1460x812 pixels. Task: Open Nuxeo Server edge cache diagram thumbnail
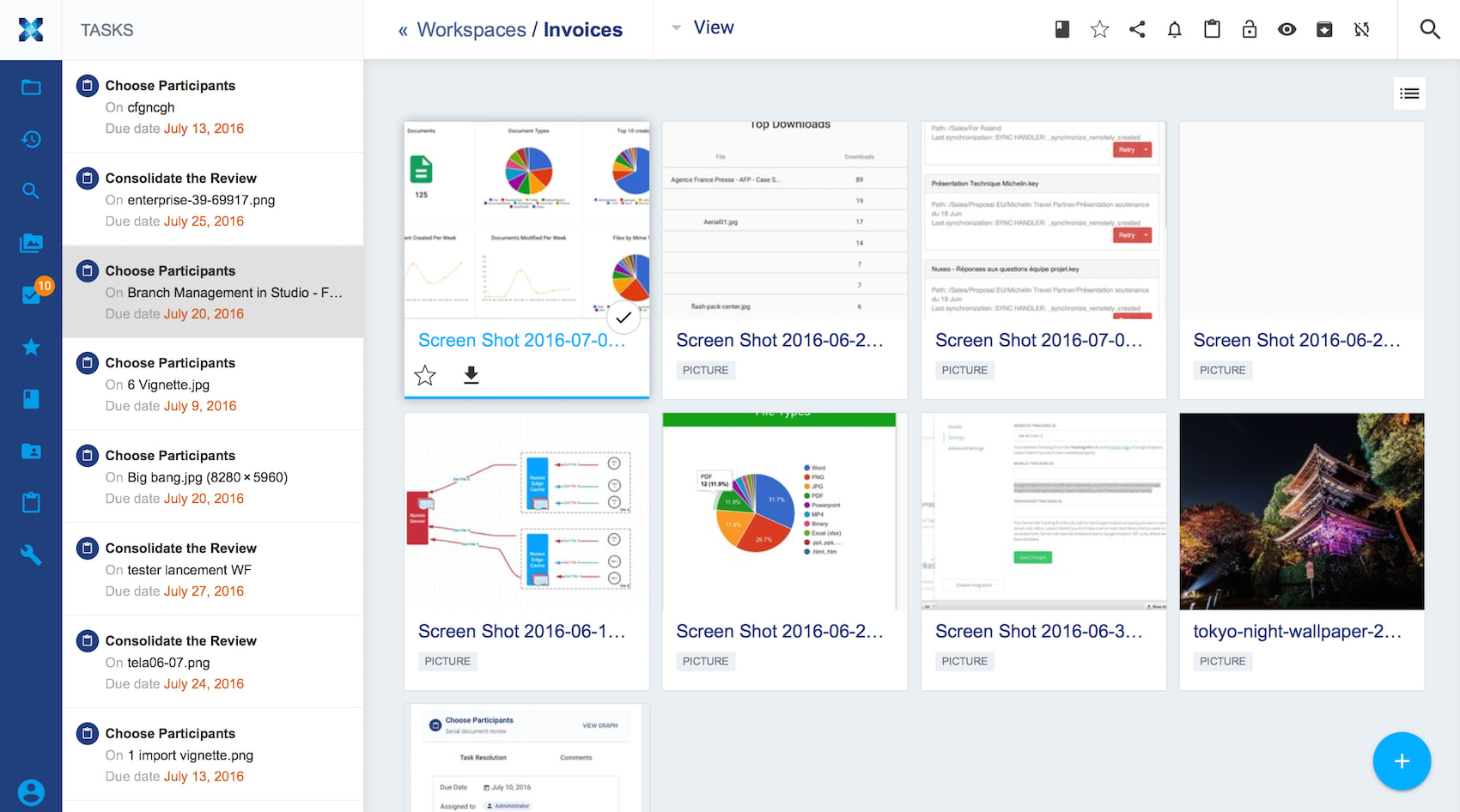point(526,512)
